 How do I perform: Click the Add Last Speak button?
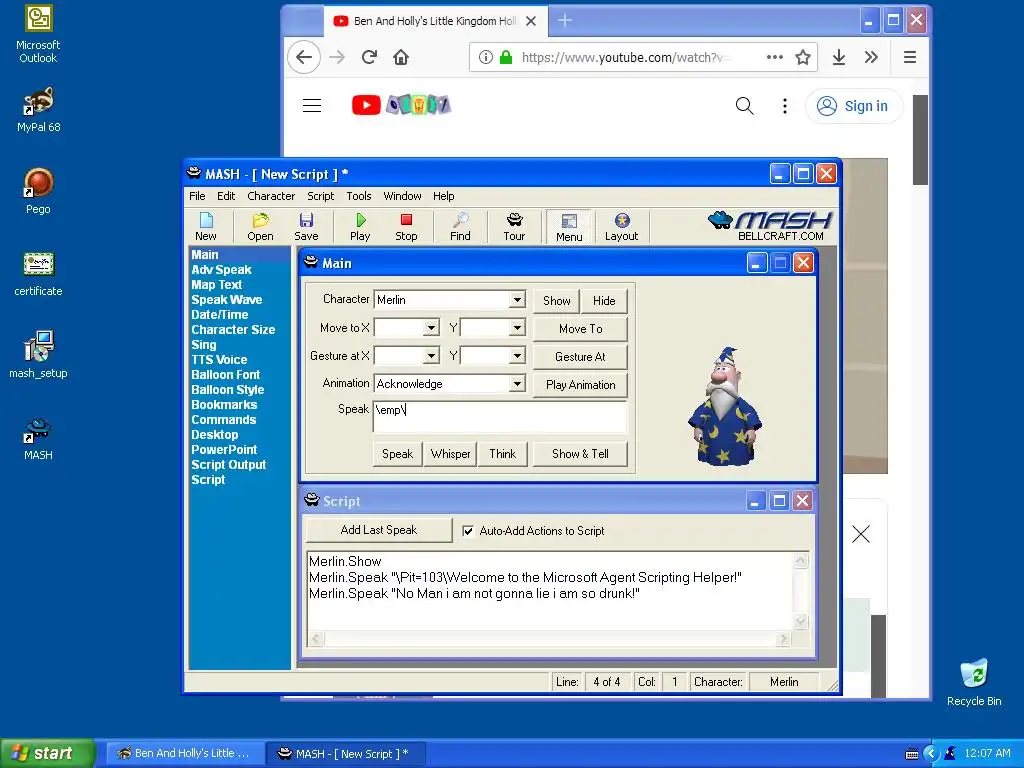(x=379, y=530)
